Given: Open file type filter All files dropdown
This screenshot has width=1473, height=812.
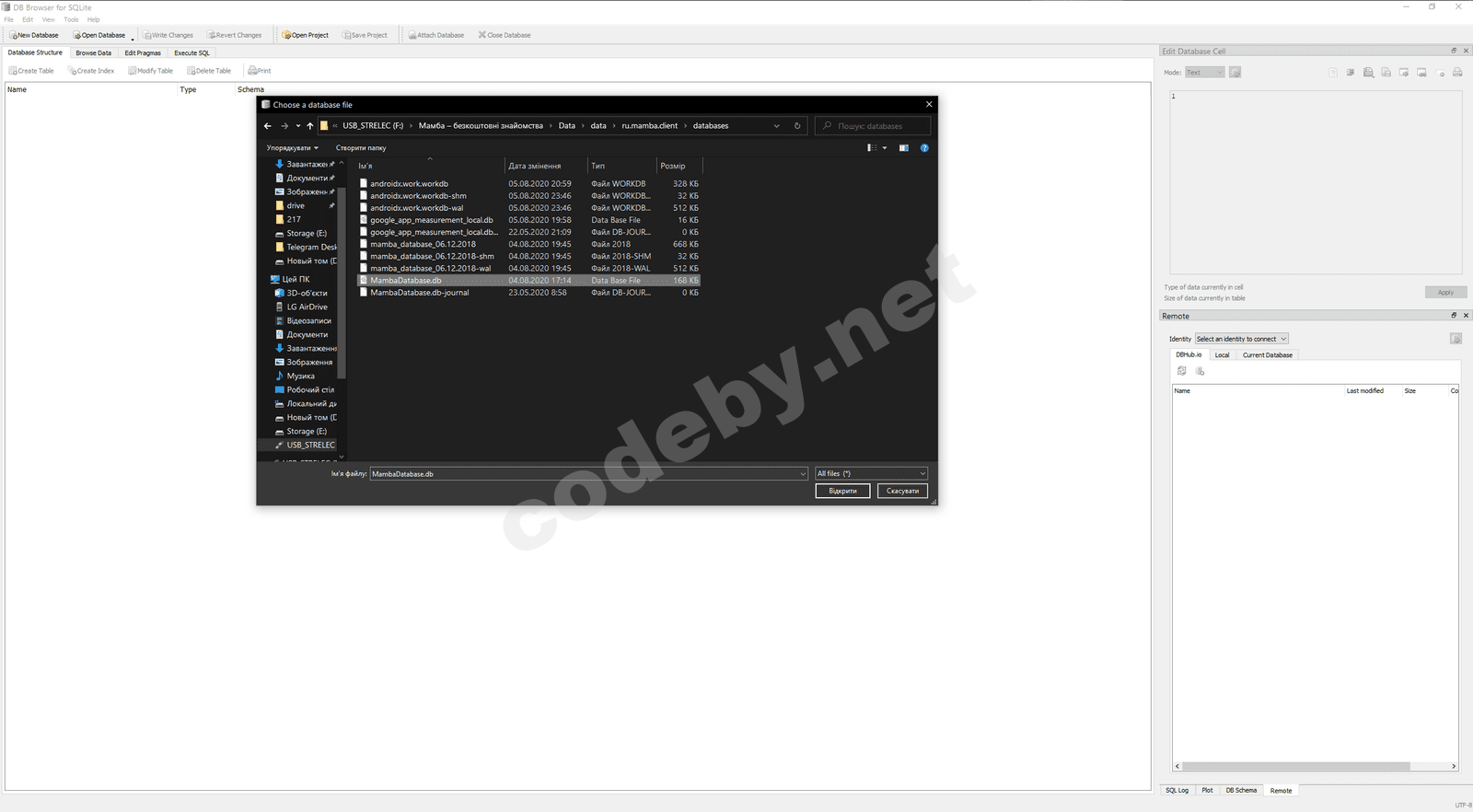Looking at the screenshot, I should tap(871, 474).
